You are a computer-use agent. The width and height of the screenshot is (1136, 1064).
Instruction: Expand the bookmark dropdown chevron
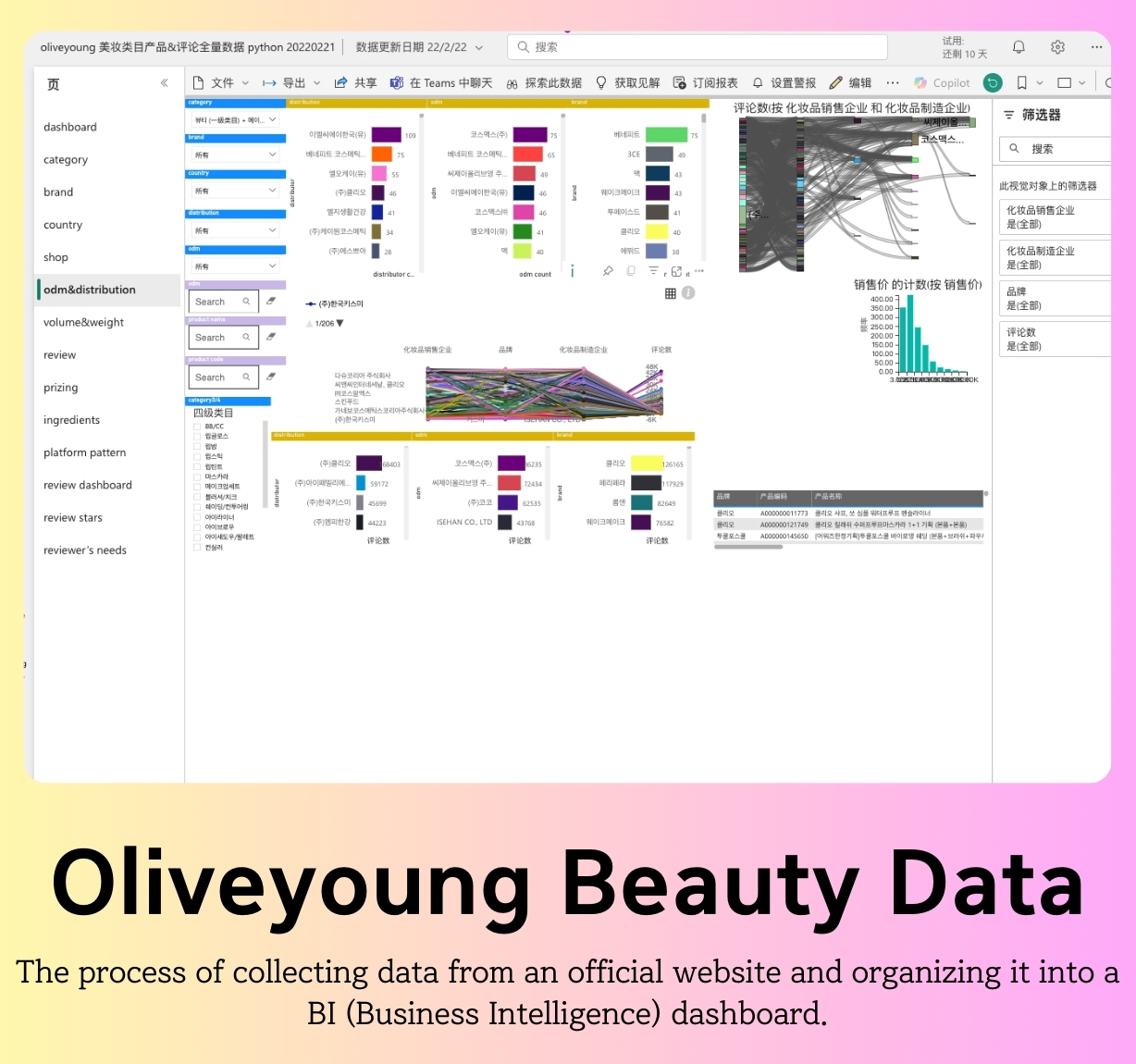1040,82
